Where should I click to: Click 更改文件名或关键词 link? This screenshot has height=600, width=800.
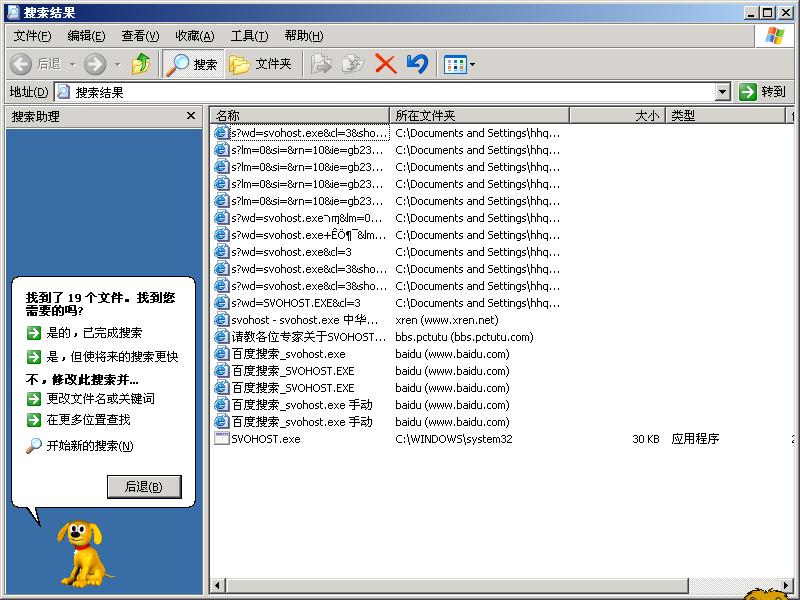pyautogui.click(x=101, y=398)
